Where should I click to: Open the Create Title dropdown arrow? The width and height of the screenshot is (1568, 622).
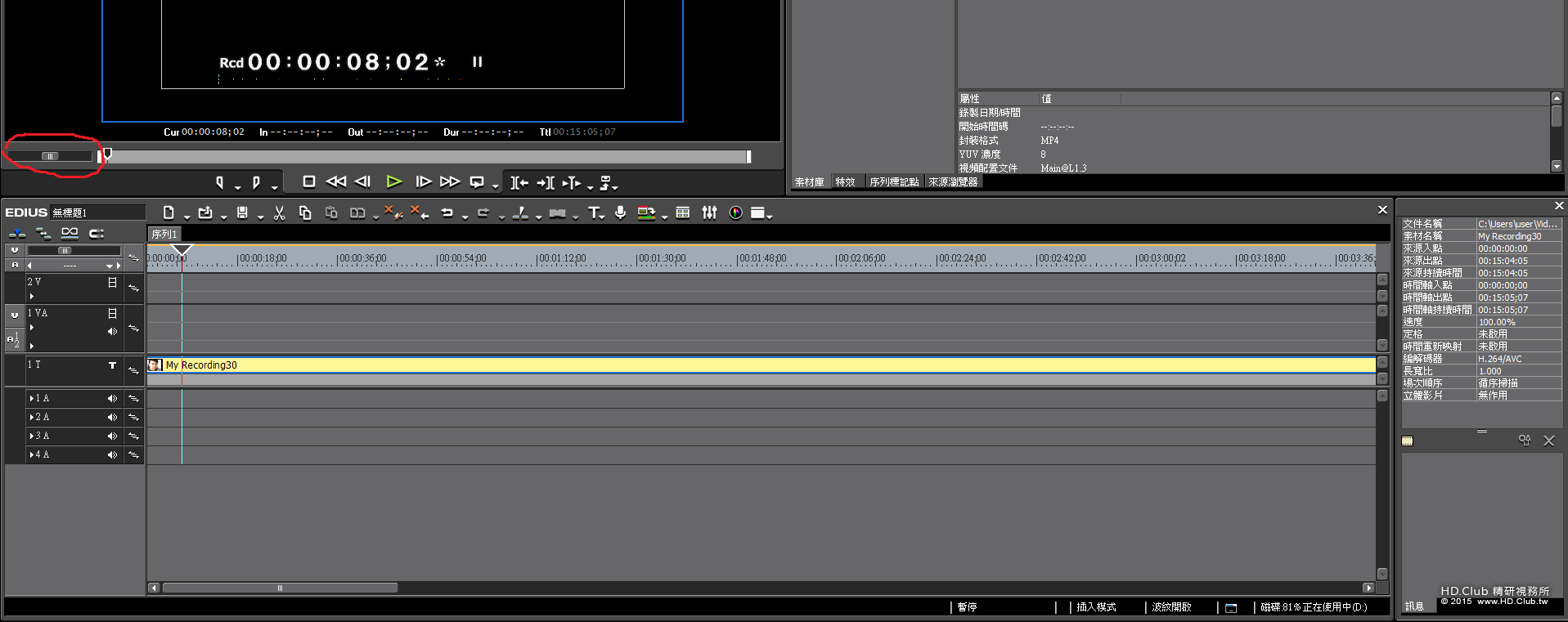coord(601,217)
